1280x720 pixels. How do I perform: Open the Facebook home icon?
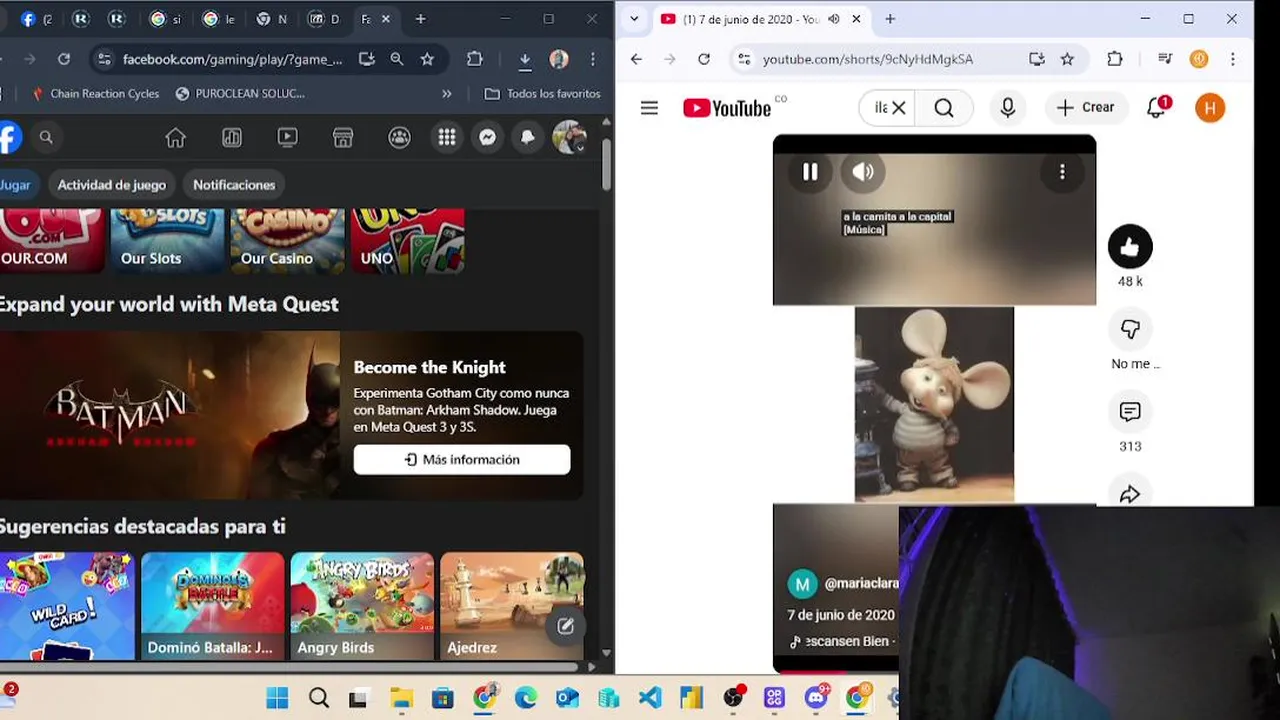pos(175,138)
